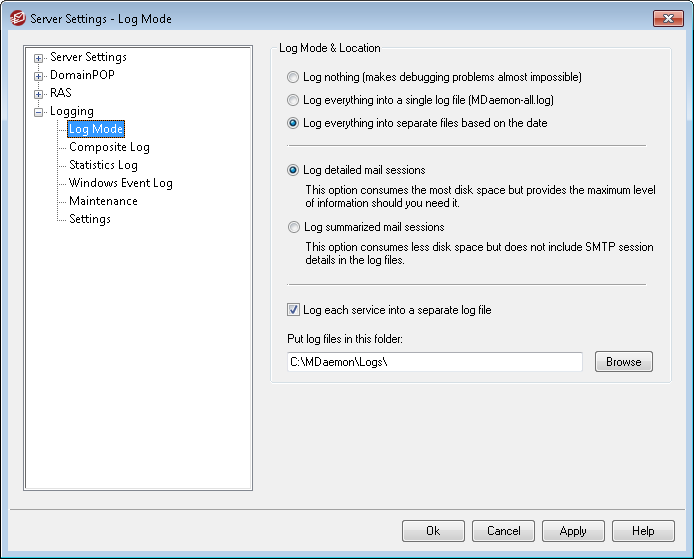This screenshot has width=694, height=559.
Task: Select Log summarized mail sessions option
Action: click(x=293, y=227)
